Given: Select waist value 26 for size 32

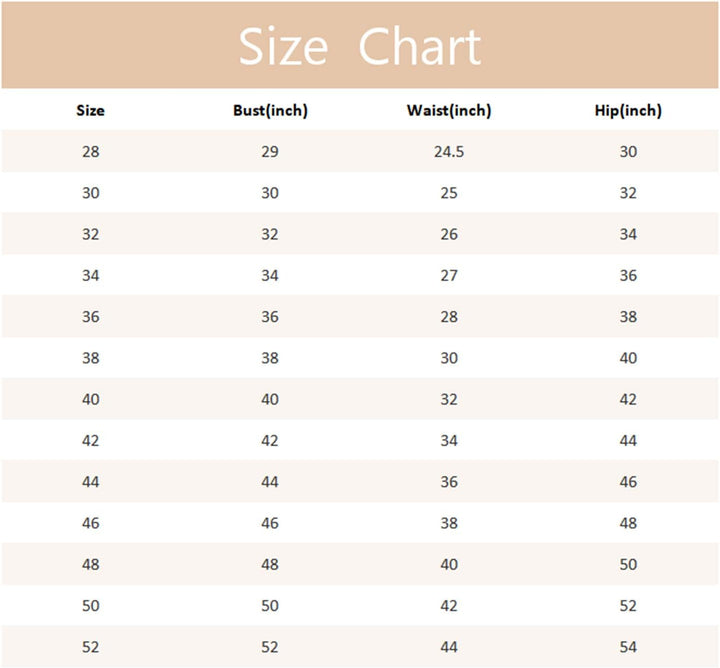Looking at the screenshot, I should [449, 234].
